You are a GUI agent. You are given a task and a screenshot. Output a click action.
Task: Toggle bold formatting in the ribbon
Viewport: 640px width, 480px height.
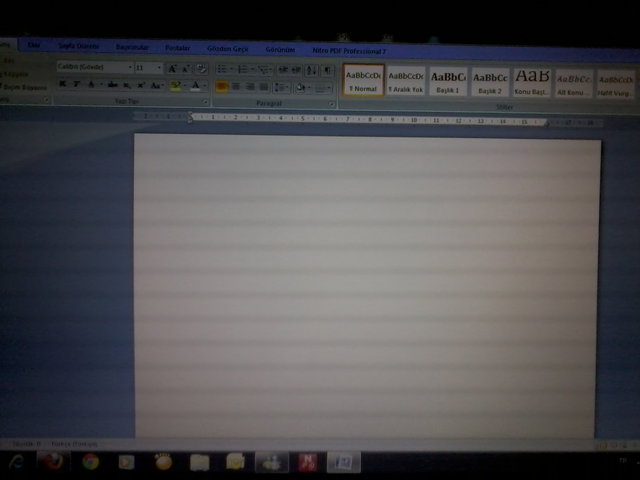coord(62,86)
